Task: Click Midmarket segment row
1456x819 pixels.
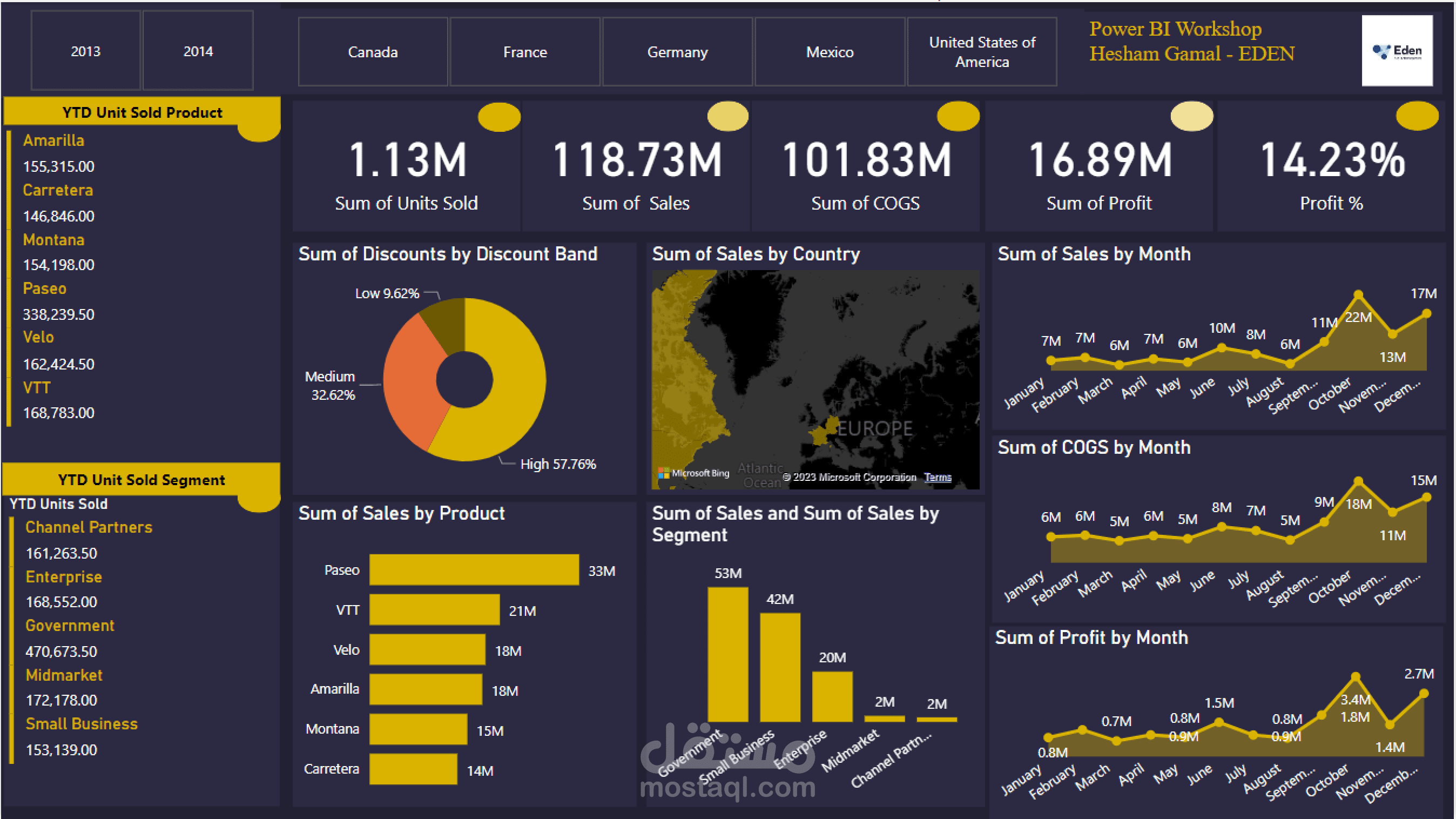Action: click(64, 675)
